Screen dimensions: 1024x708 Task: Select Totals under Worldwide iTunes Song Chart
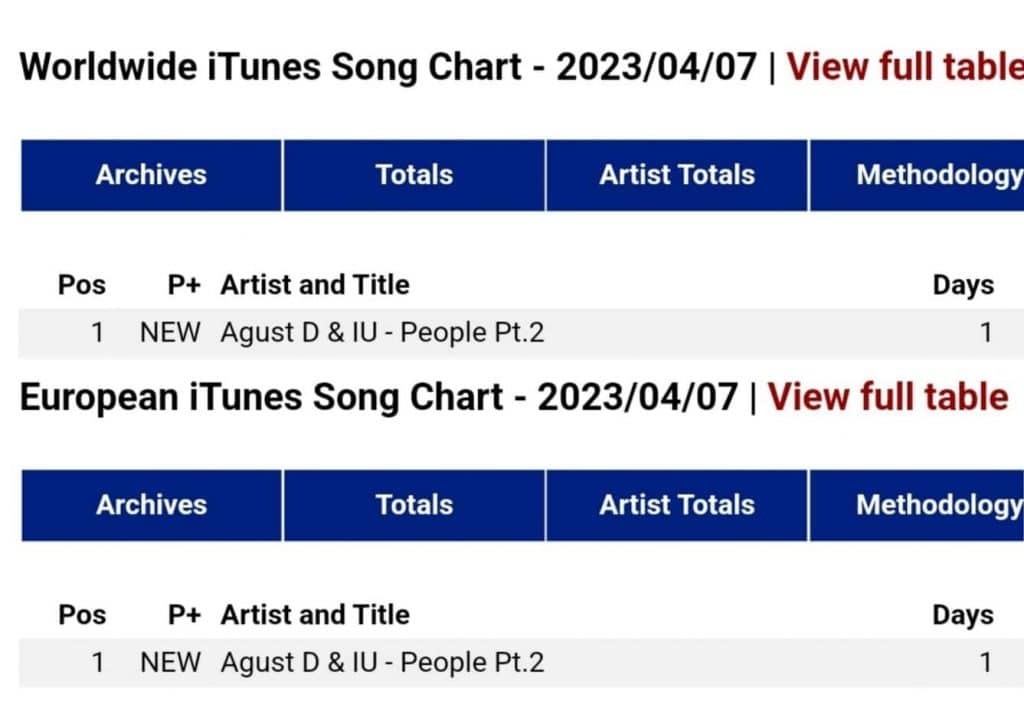414,175
